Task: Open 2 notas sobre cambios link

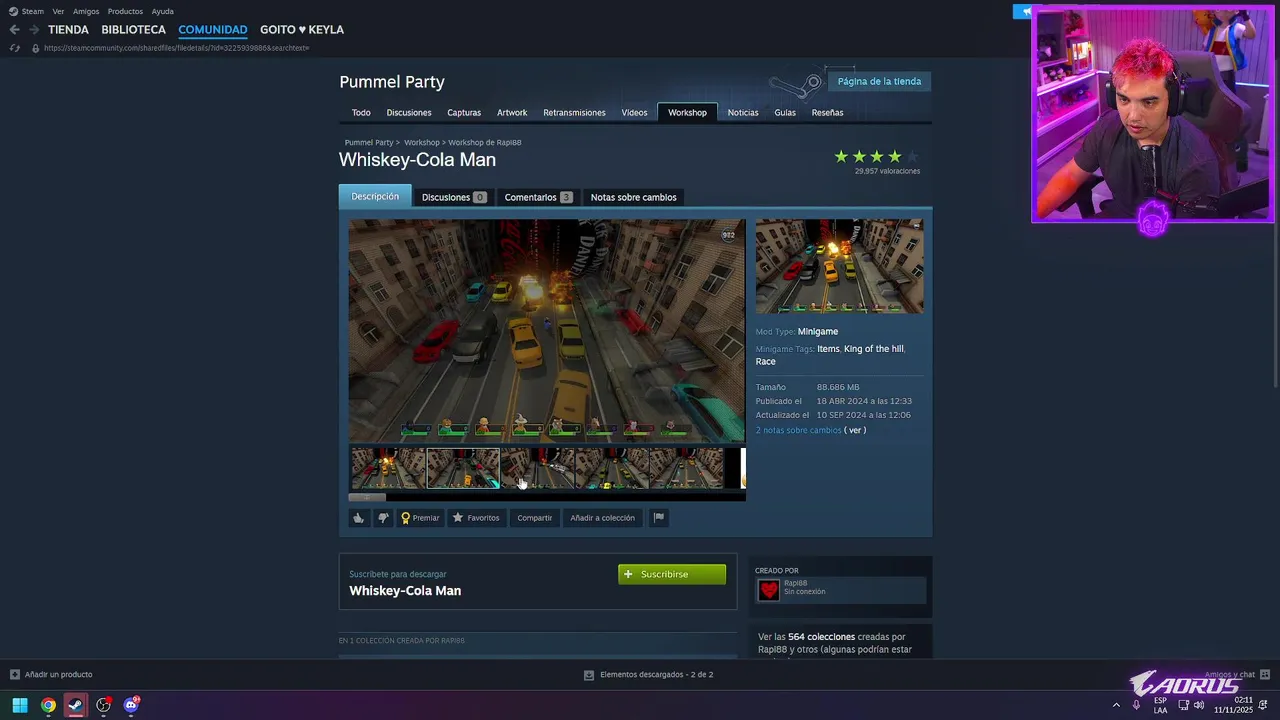Action: tap(798, 430)
